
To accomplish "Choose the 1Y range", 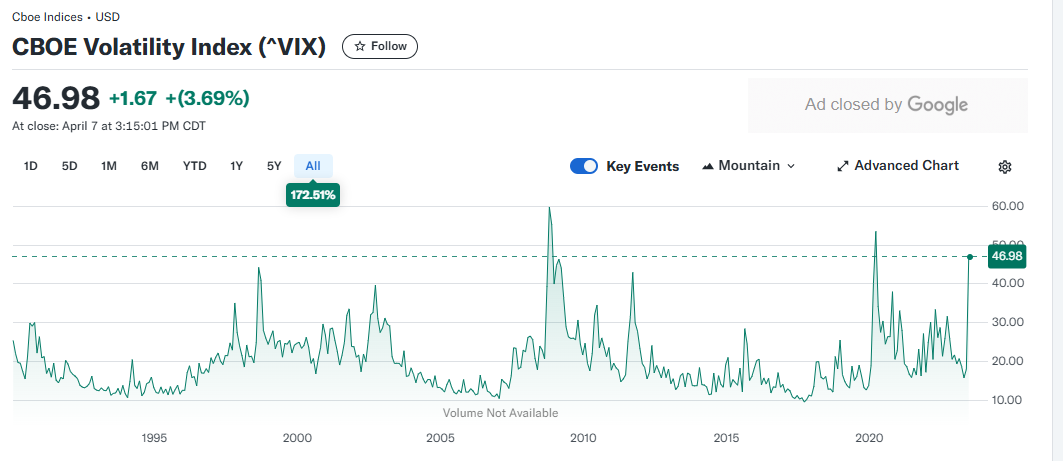I will click(x=236, y=166).
